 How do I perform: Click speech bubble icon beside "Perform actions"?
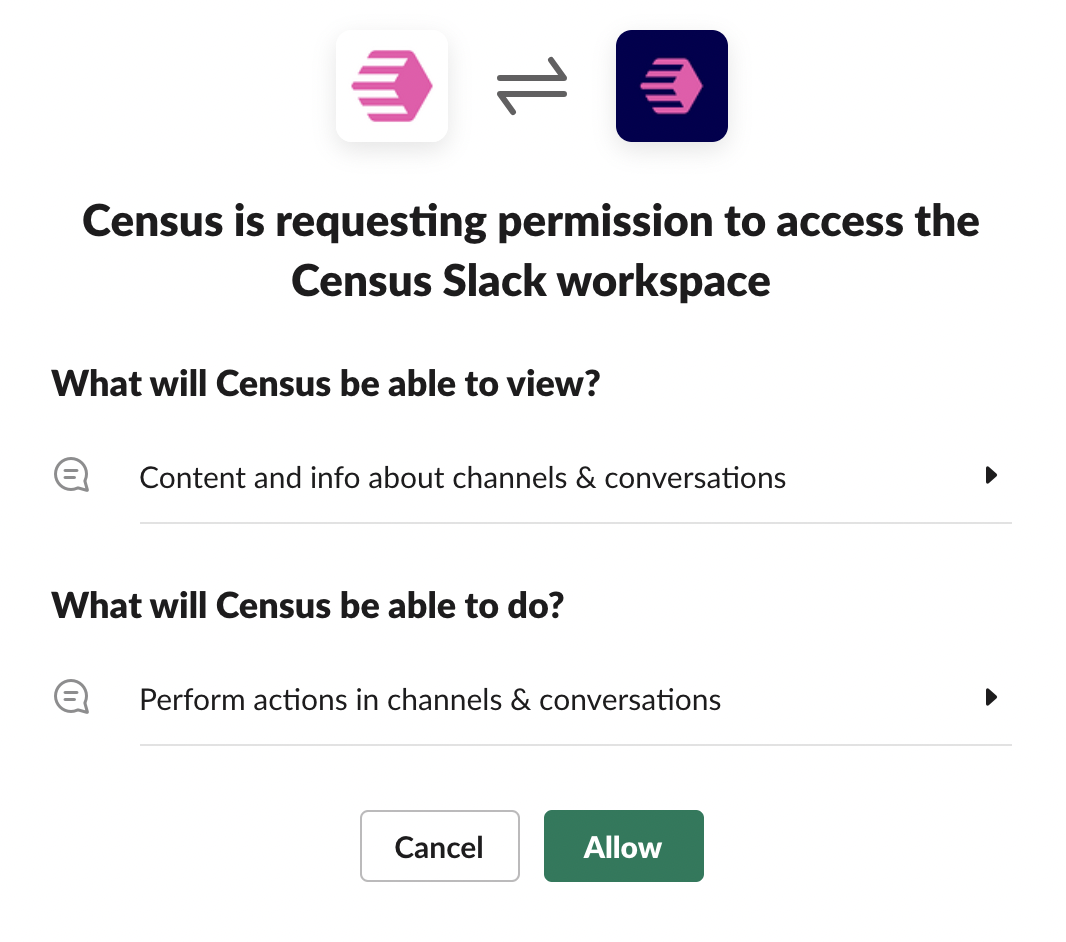tap(71, 698)
